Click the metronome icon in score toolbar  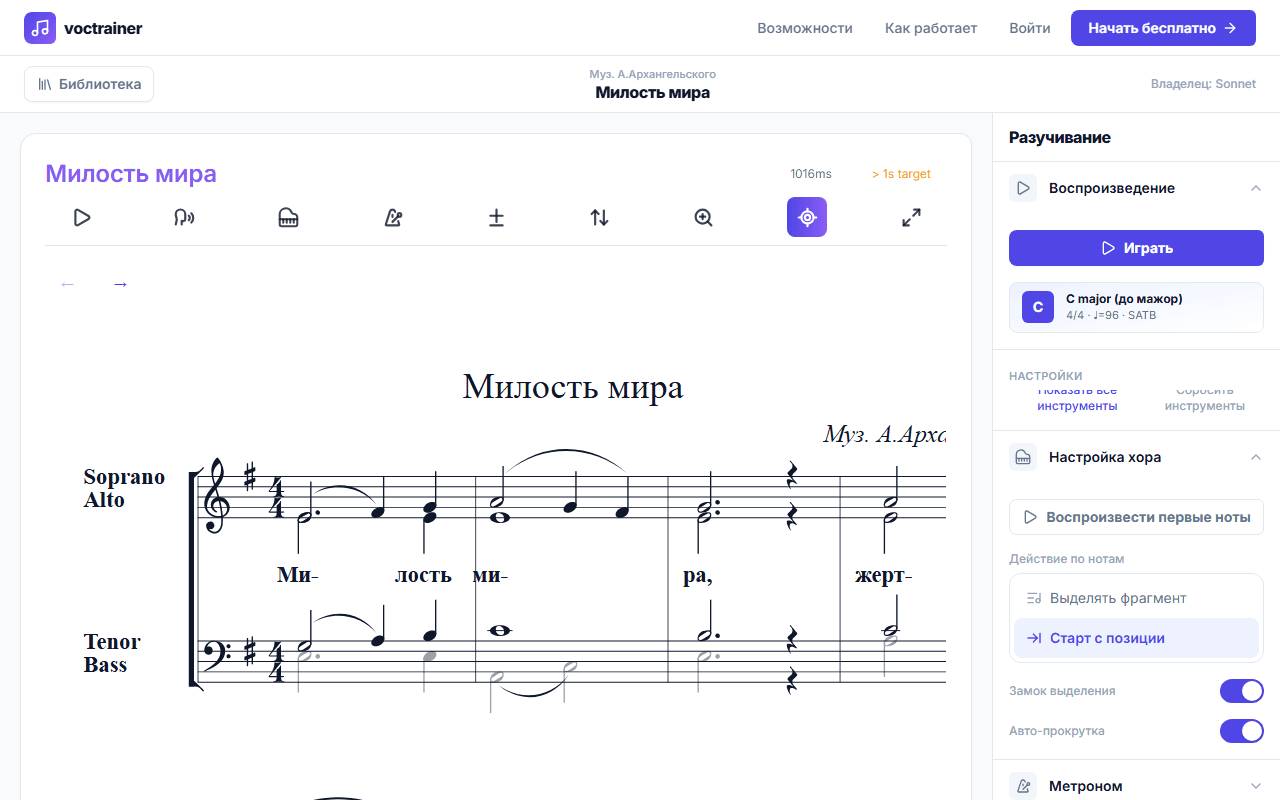[393, 217]
